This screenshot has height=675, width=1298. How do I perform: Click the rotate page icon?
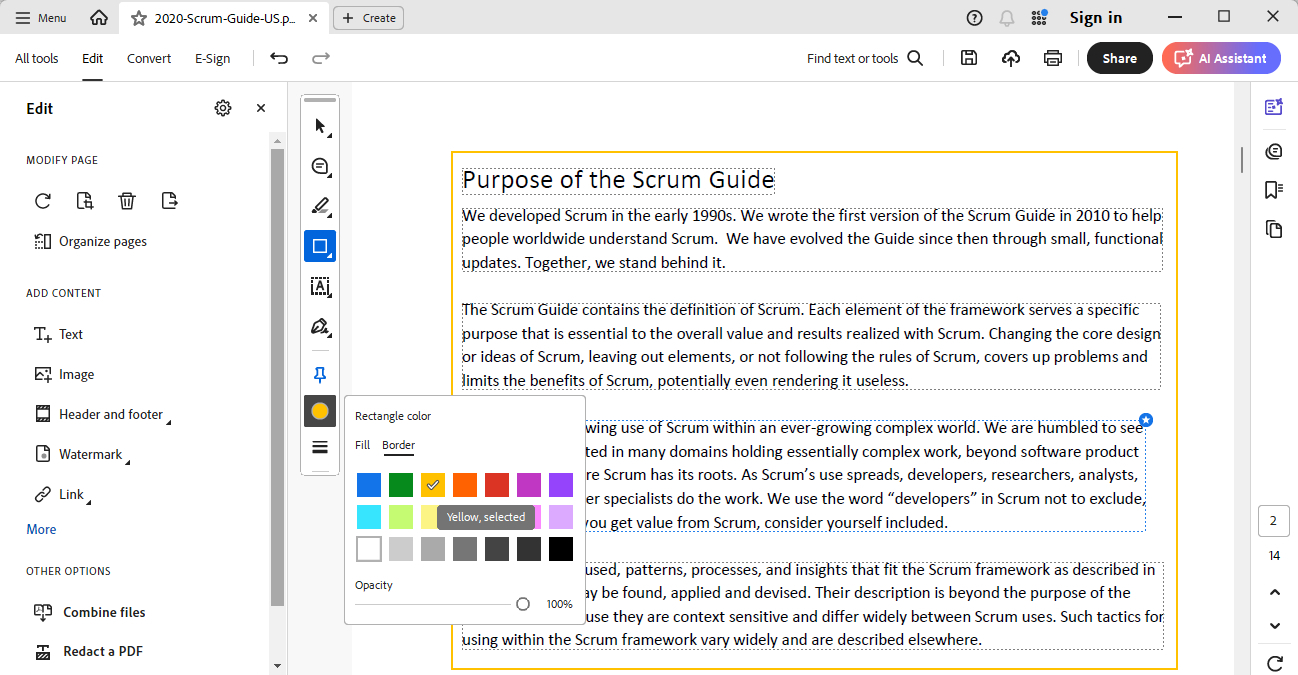tap(42, 201)
